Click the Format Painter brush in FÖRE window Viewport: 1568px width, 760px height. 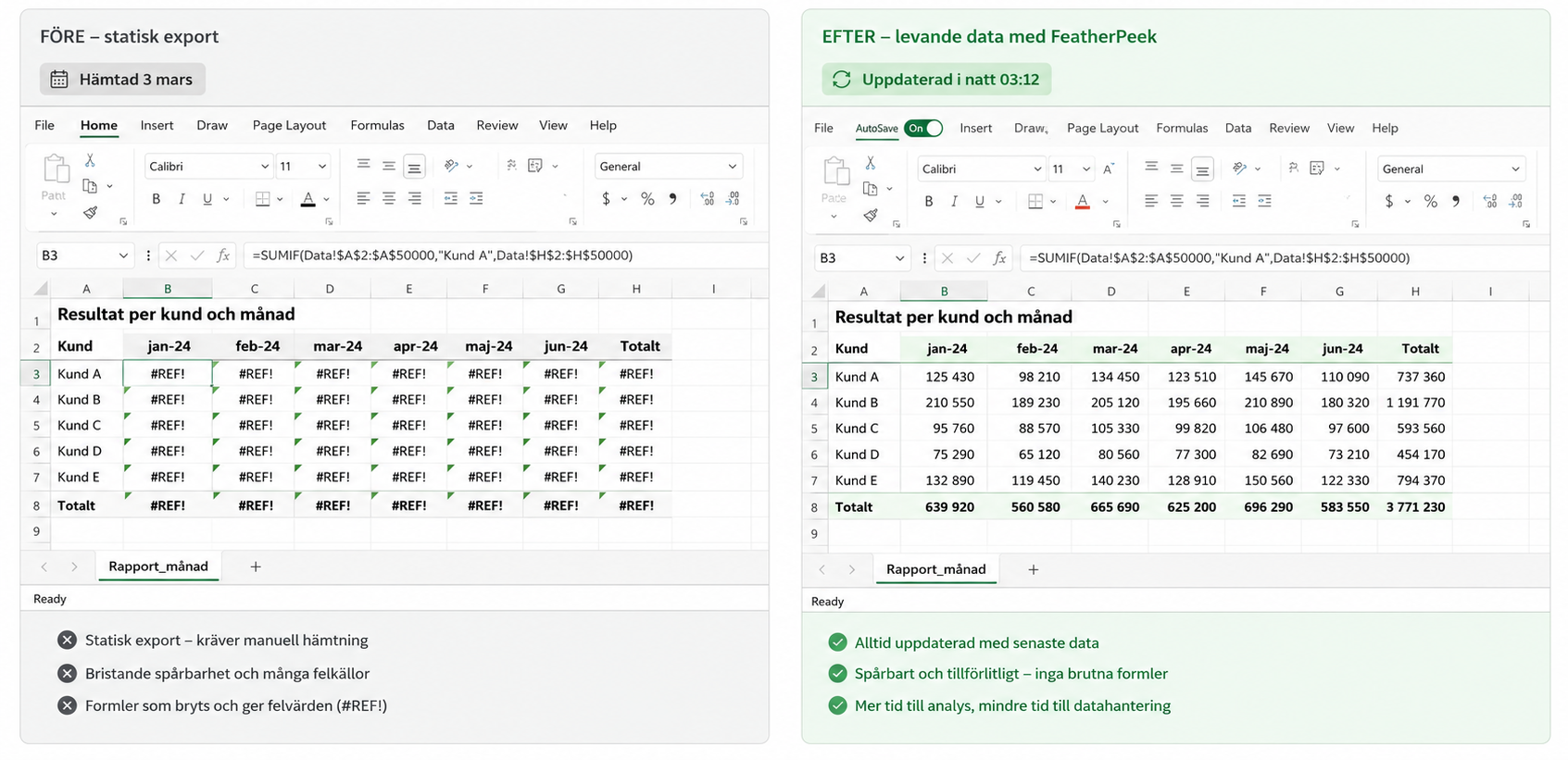tap(90, 212)
